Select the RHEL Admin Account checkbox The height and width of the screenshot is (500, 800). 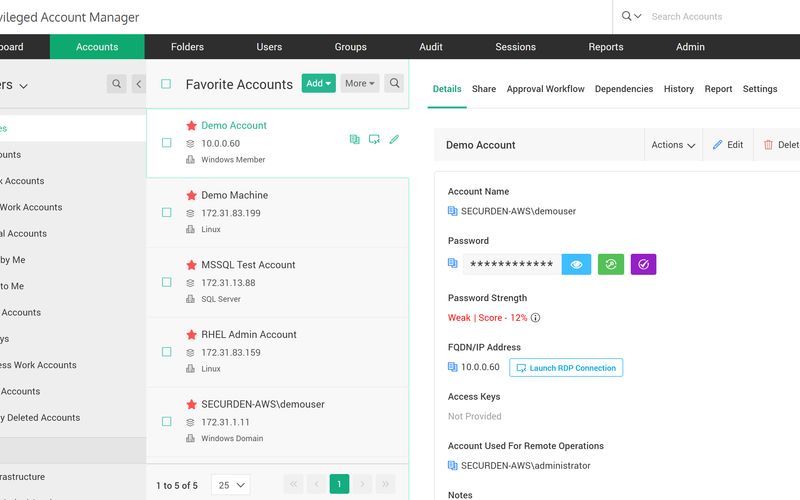pyautogui.click(x=166, y=352)
